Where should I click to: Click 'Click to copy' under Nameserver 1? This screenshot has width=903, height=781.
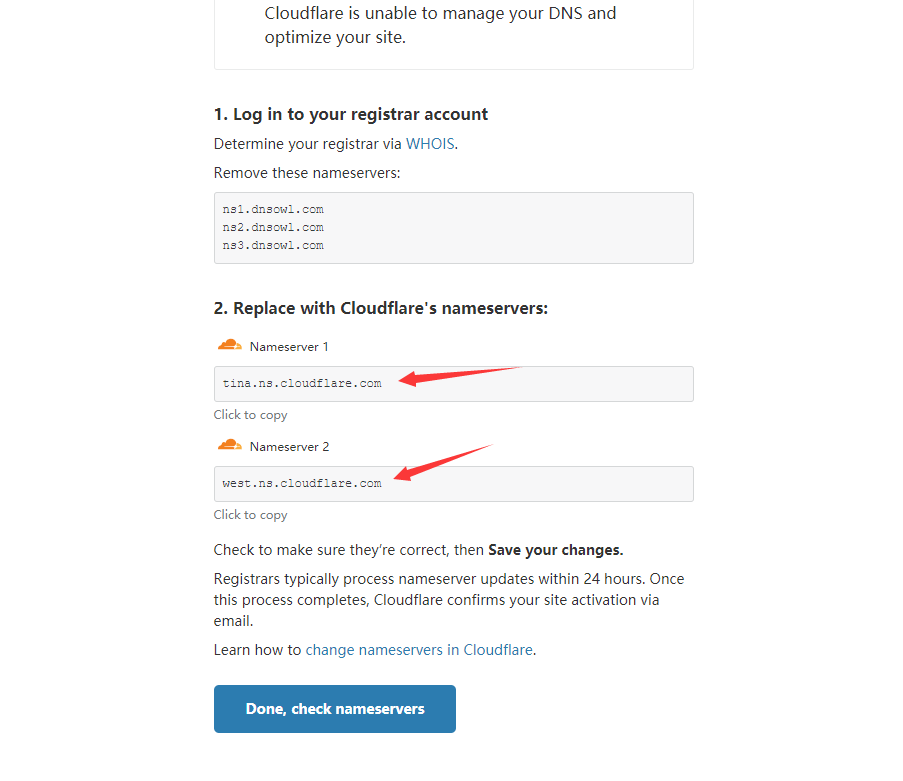pyautogui.click(x=250, y=415)
